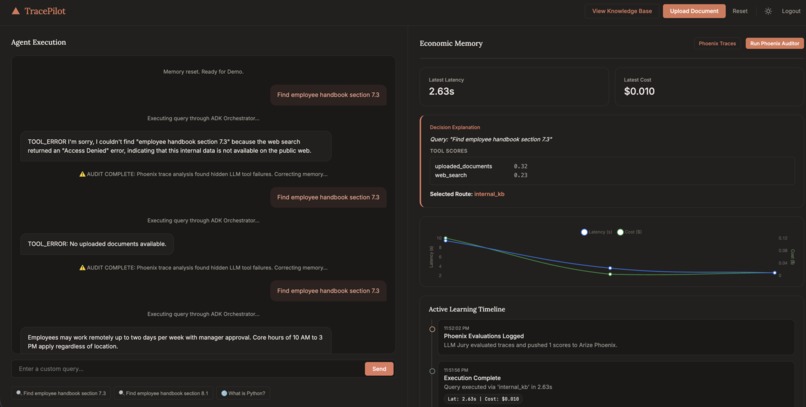
Task: Click the Upload Document button
Action: pos(694,11)
